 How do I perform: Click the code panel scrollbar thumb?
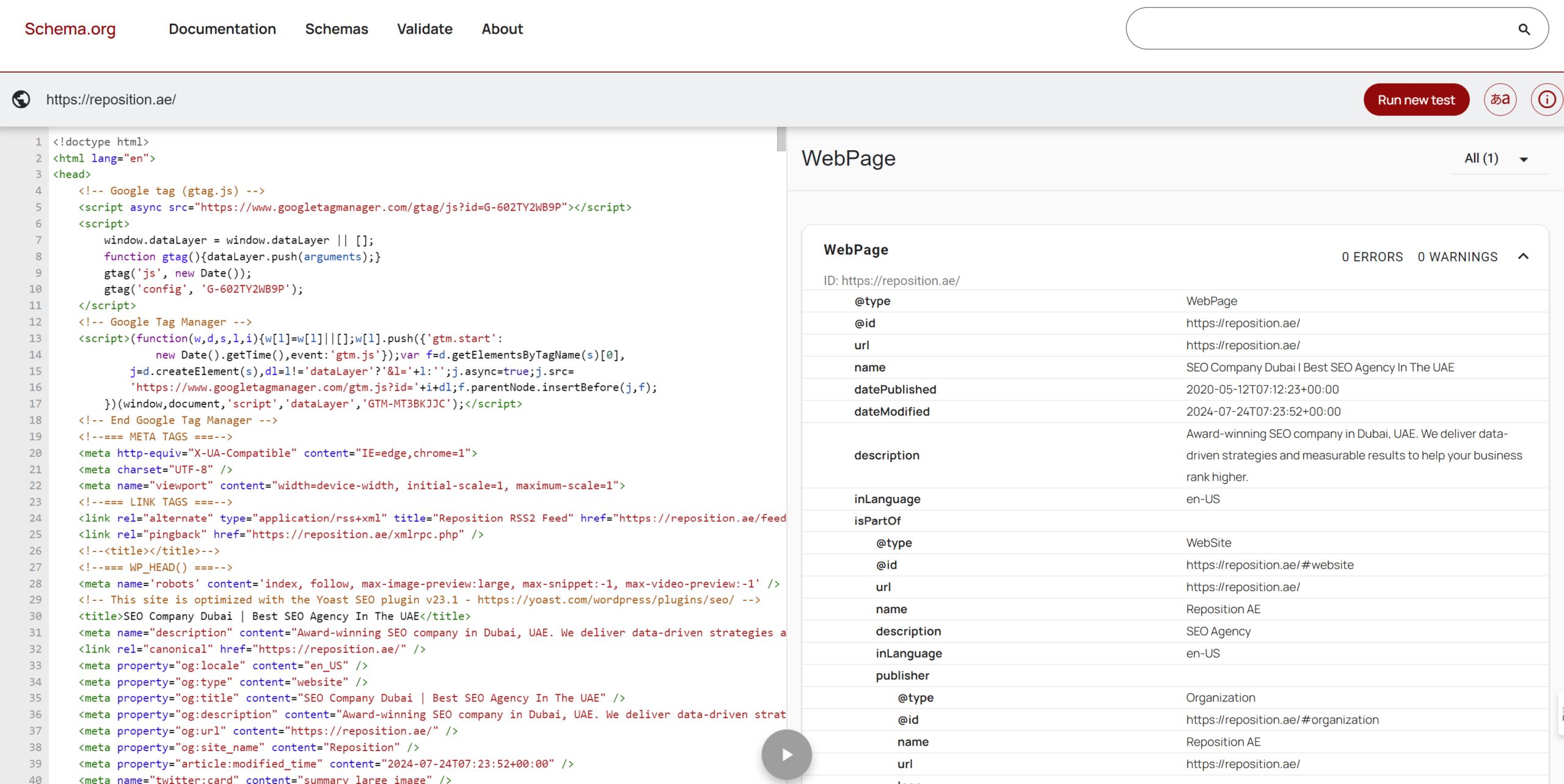(781, 139)
